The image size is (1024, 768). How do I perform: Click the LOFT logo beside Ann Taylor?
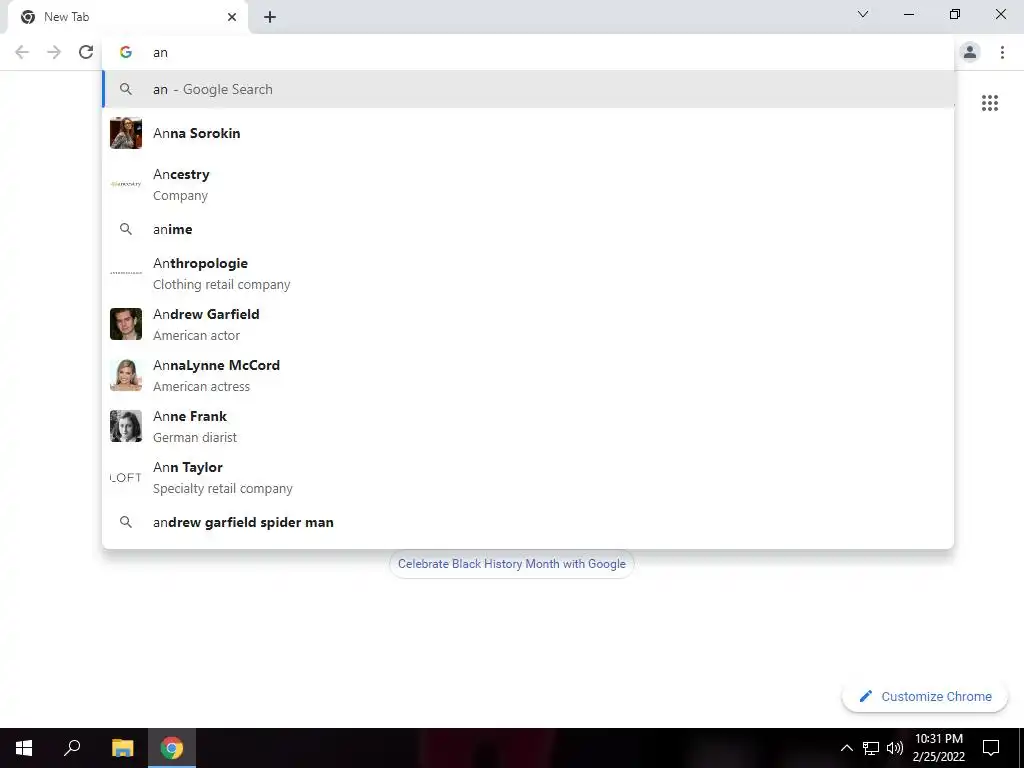[x=126, y=477]
